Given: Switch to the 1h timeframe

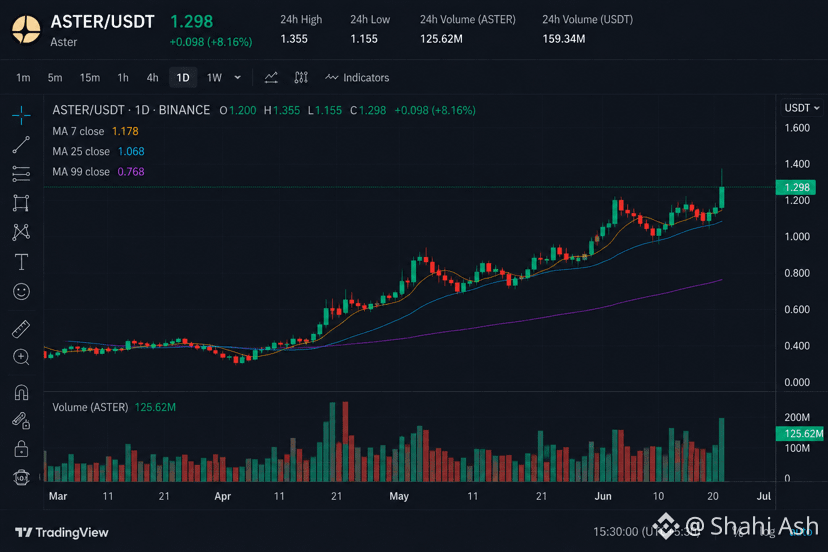Looking at the screenshot, I should (123, 78).
